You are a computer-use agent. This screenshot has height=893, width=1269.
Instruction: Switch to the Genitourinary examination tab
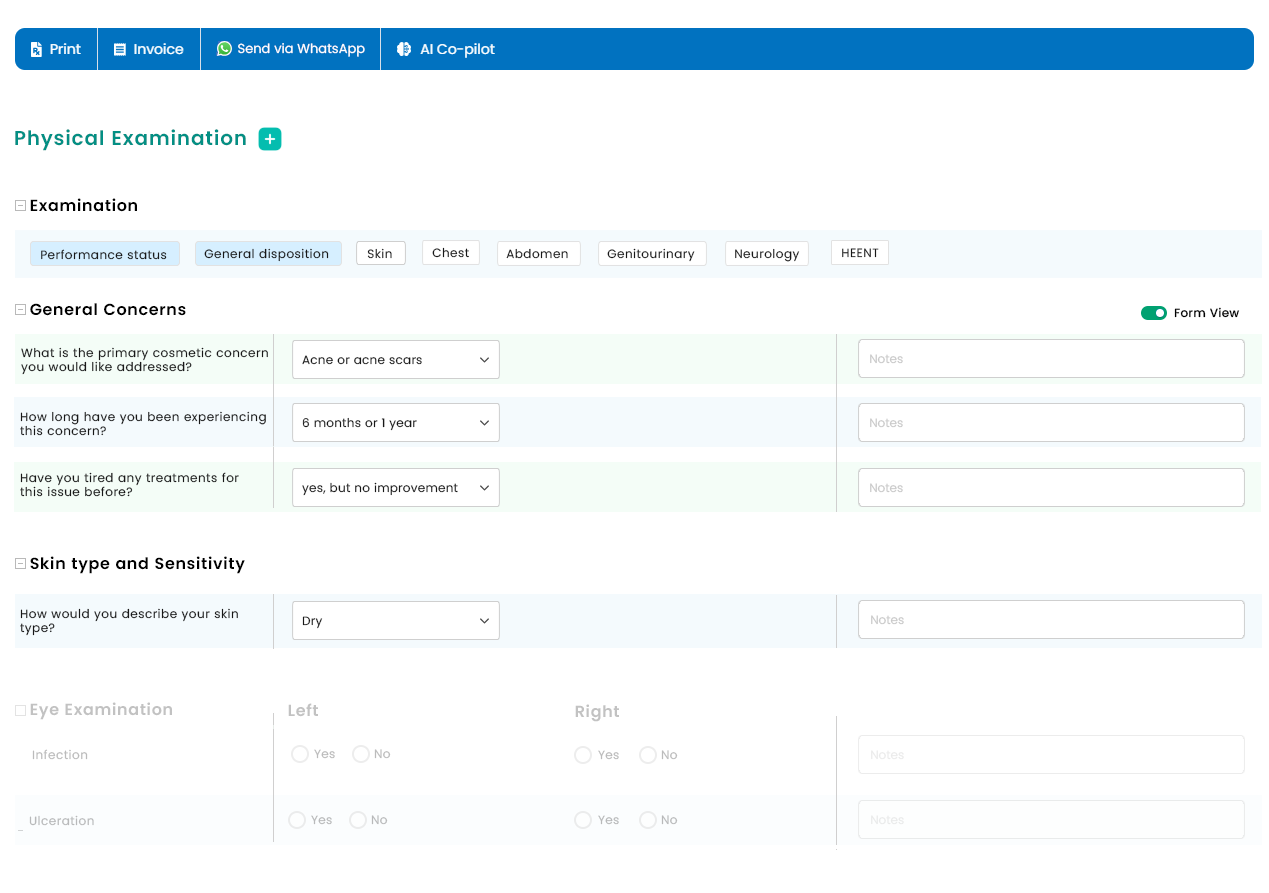(651, 254)
